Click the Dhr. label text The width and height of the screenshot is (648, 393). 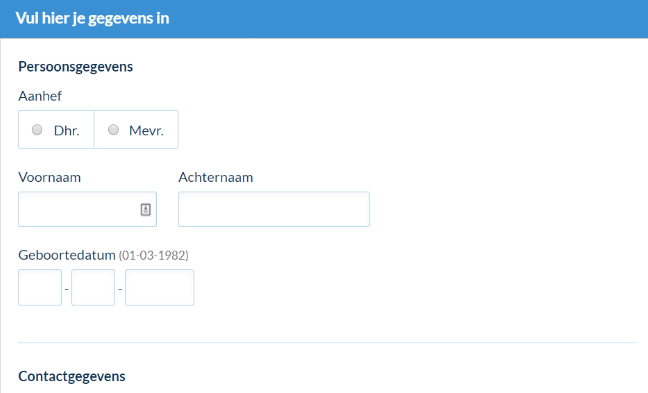pos(67,131)
